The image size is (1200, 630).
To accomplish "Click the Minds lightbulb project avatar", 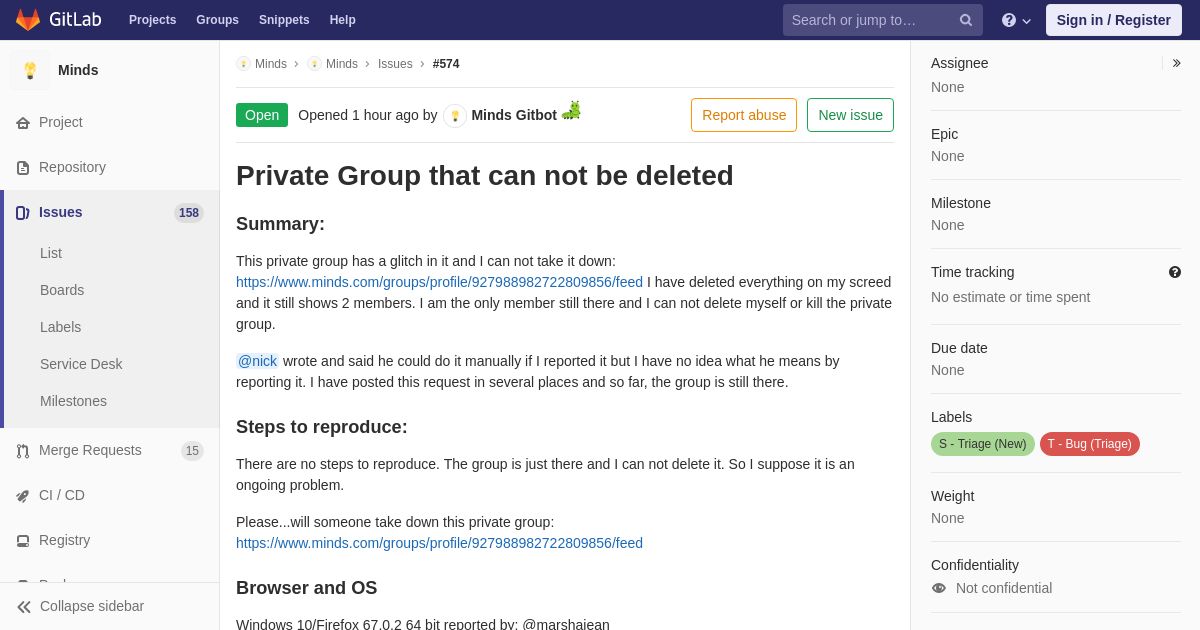I will [x=30, y=70].
